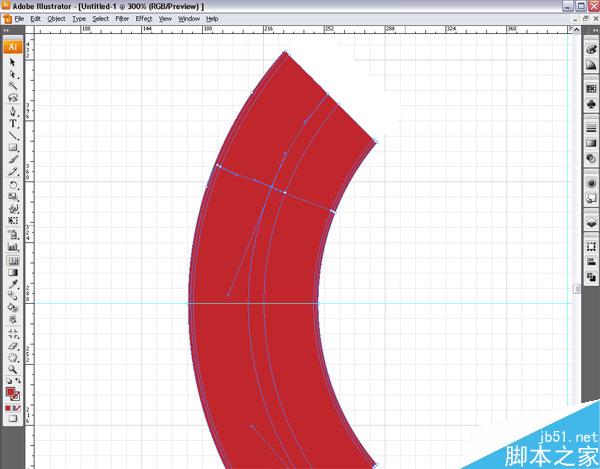This screenshot has height=469, width=600.
Task: Open the File menu
Action: 19,19
